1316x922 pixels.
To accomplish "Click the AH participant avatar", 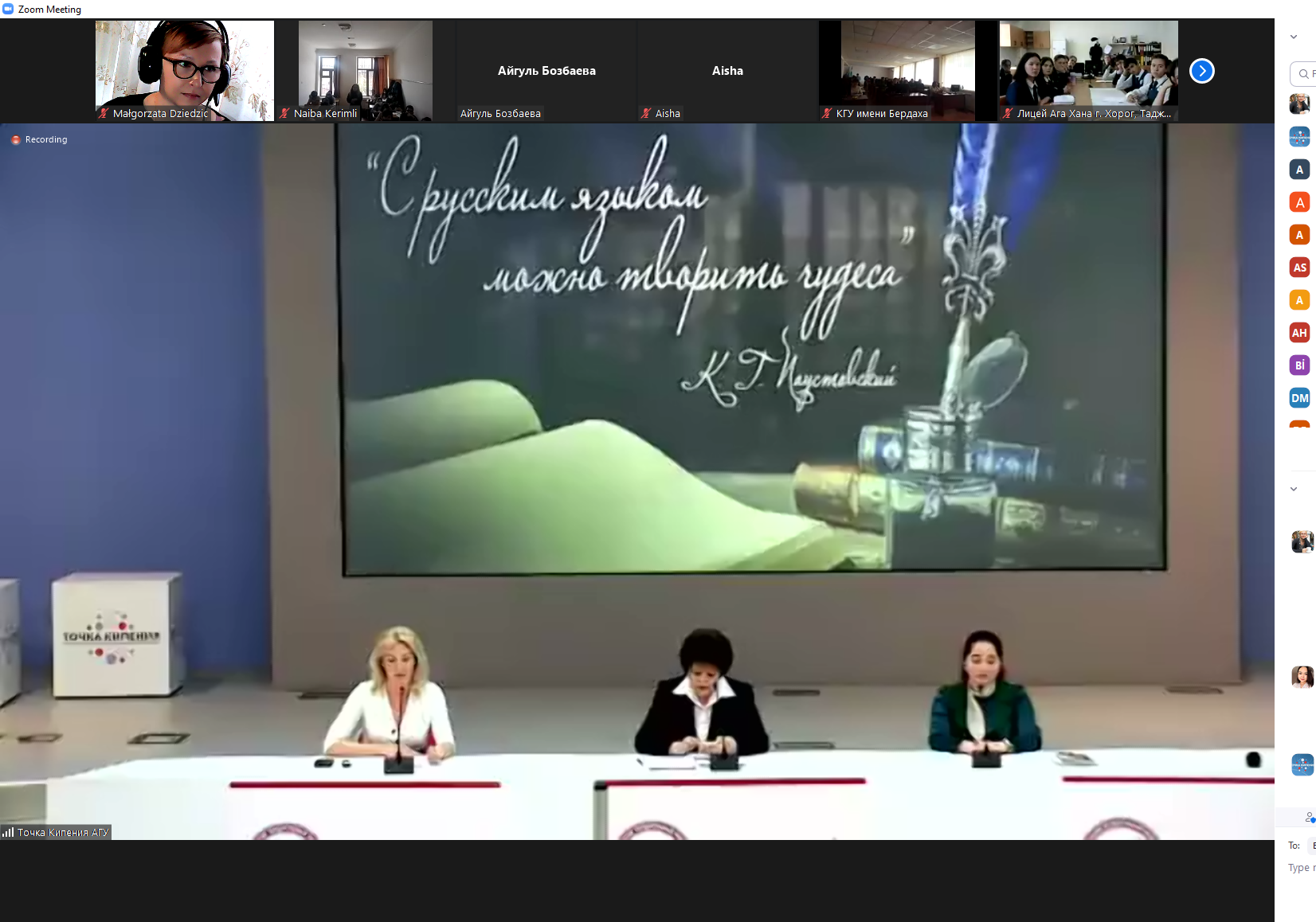I will click(1299, 333).
